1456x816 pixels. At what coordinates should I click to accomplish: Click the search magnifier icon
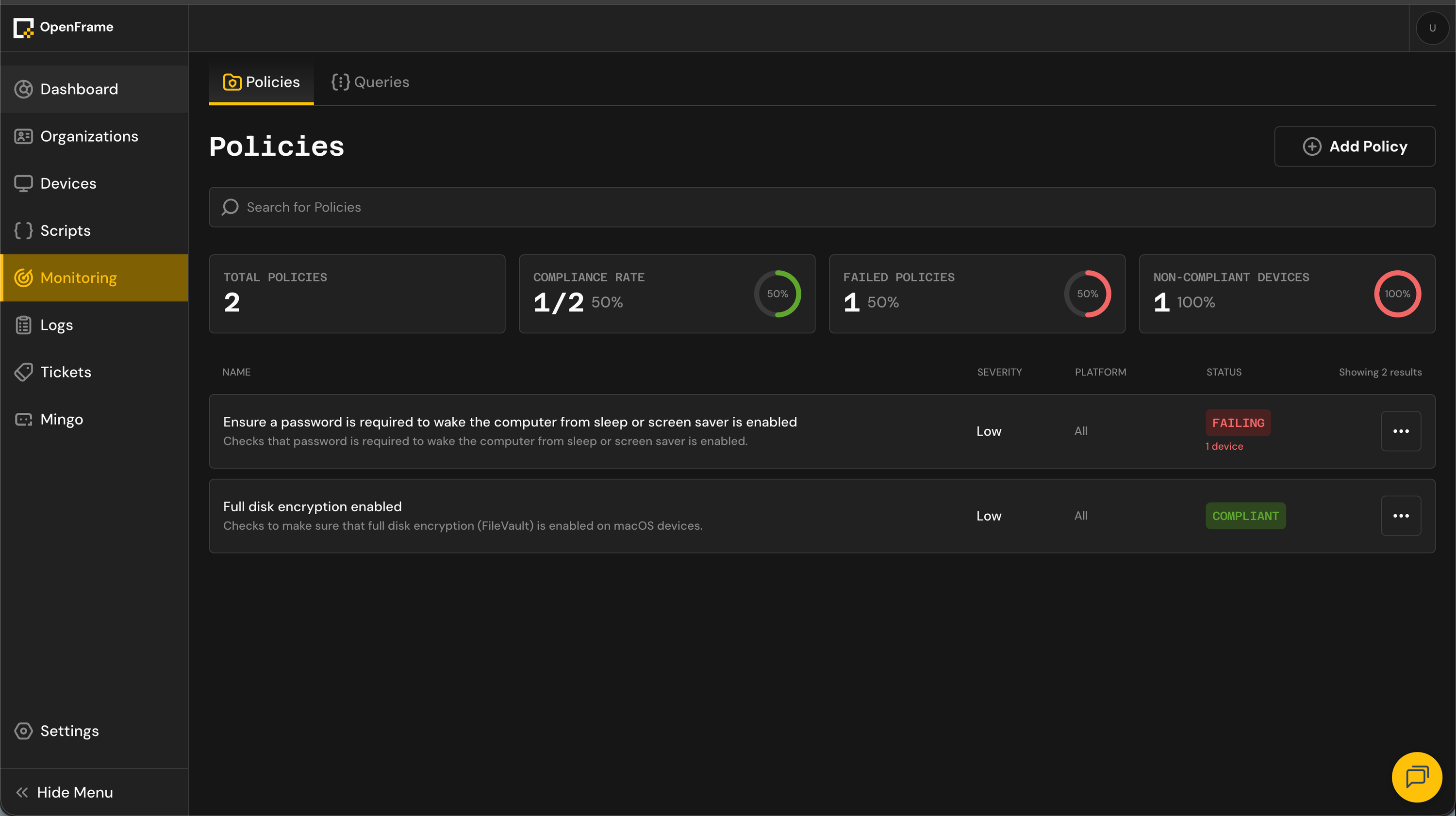pos(230,207)
